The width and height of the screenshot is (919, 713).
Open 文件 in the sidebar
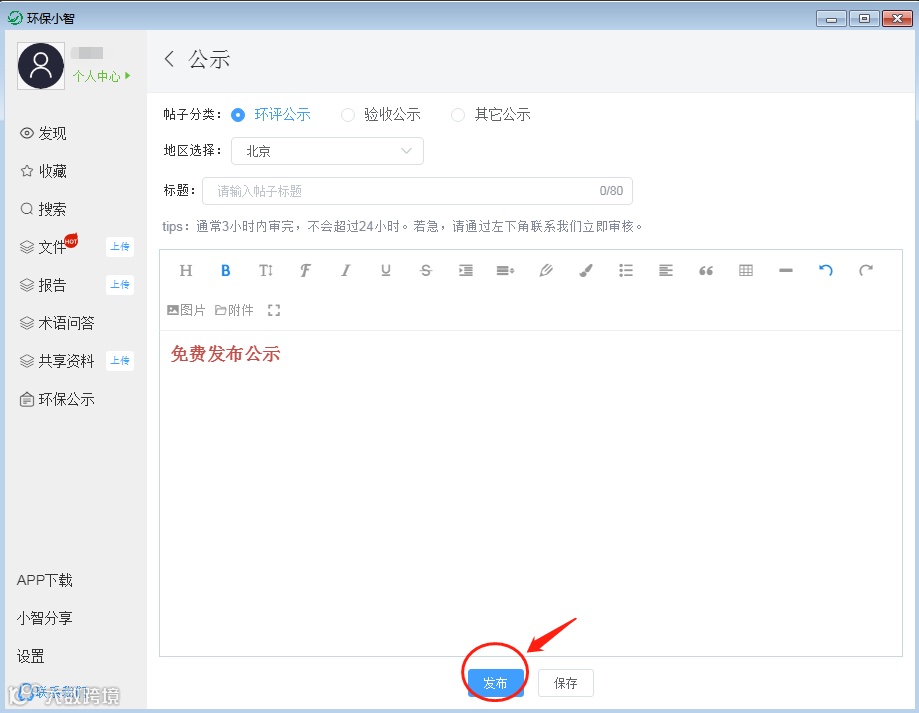[x=43, y=247]
